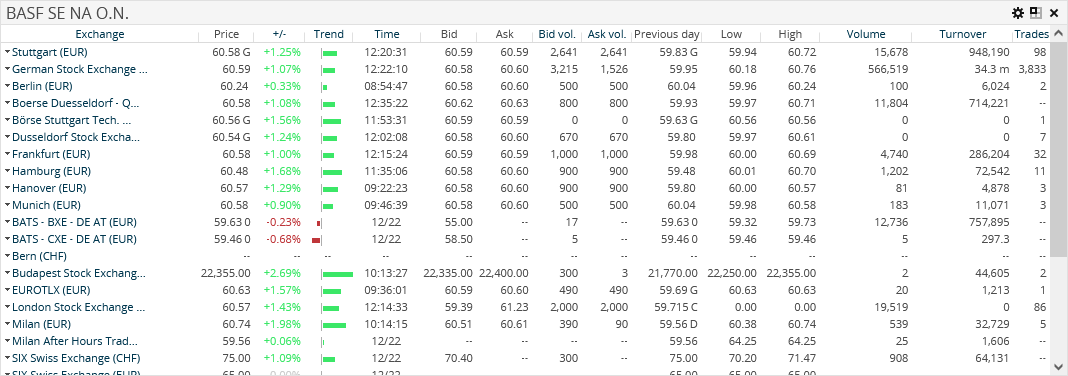1068x376 pixels.
Task: Sort by the Exchange column header
Action: pos(100,34)
